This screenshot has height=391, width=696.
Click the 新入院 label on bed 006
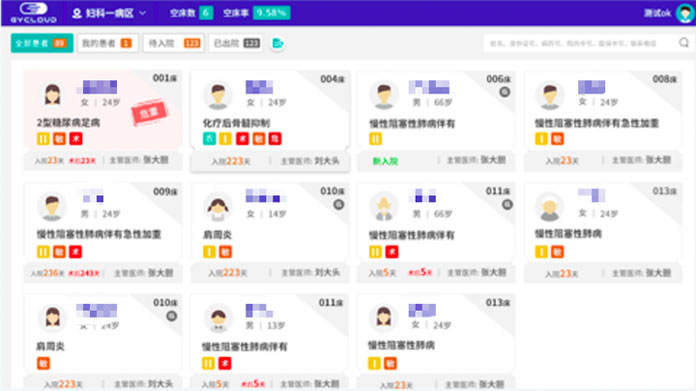click(x=385, y=161)
